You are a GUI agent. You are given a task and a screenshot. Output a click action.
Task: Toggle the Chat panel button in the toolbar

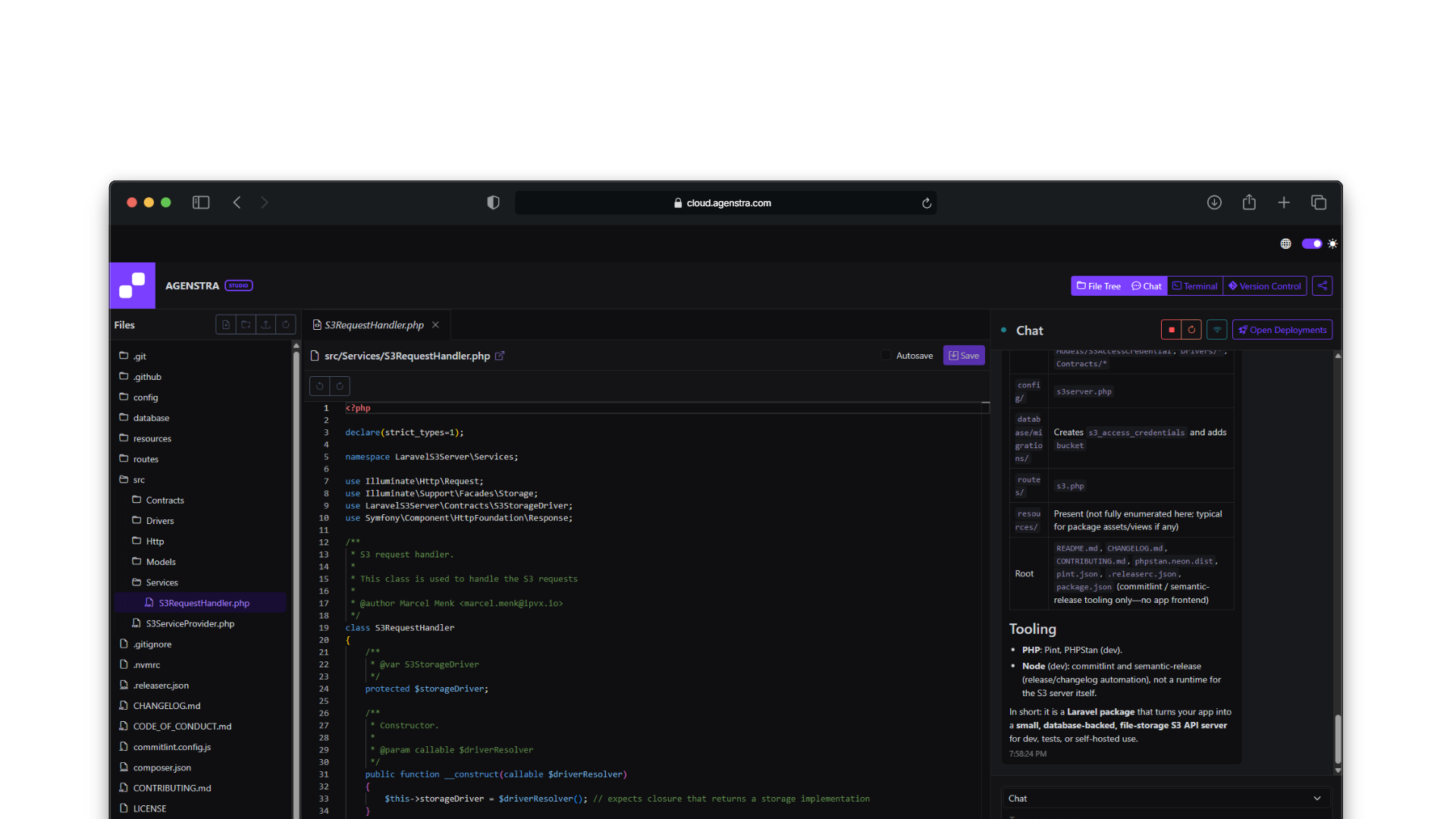click(1146, 286)
